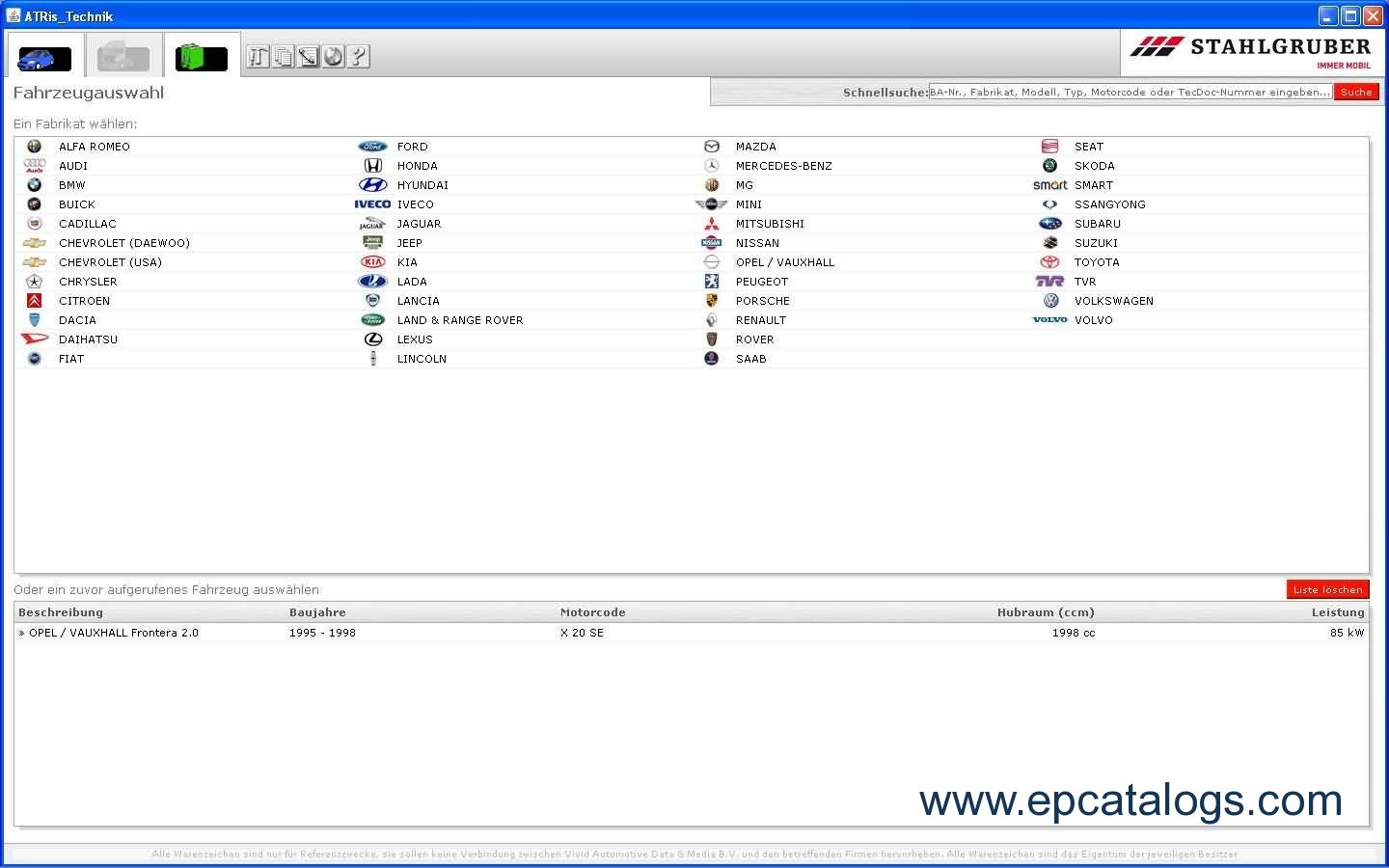Click the Citroen chevron logo icon
Image resolution: width=1389 pixels, height=868 pixels.
coord(35,301)
